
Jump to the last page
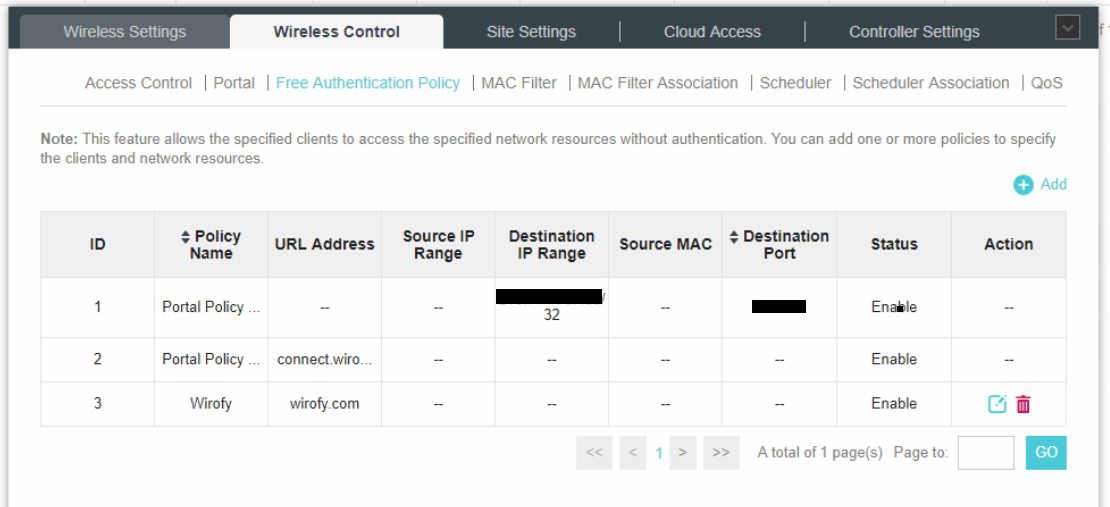tap(721, 453)
